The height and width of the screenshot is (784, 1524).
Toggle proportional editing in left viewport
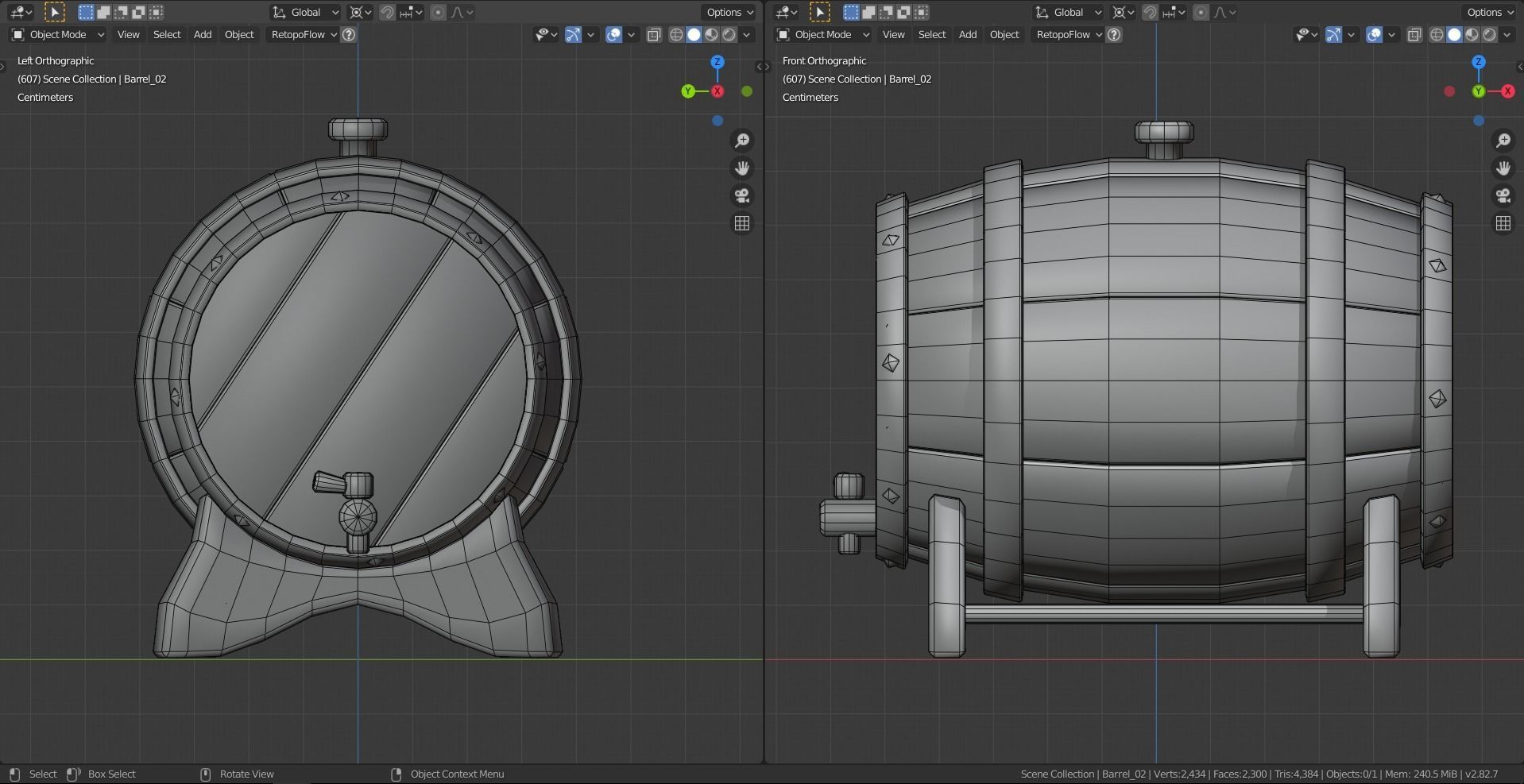point(438,12)
